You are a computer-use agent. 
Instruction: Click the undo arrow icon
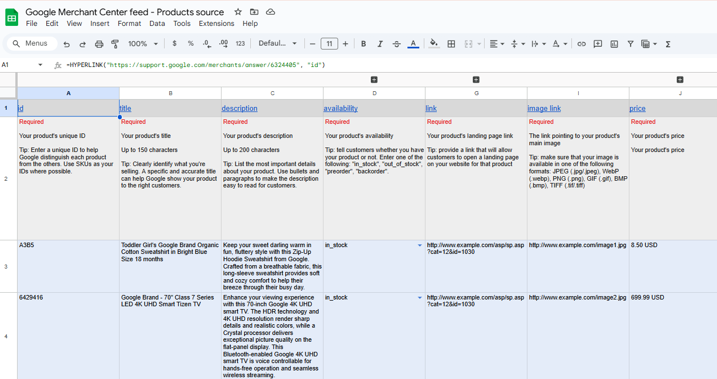tap(67, 44)
